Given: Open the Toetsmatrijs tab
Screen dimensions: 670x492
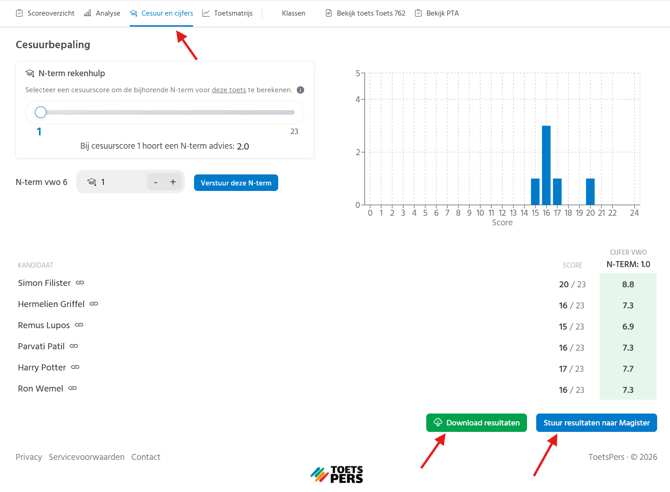Looking at the screenshot, I should pos(227,13).
